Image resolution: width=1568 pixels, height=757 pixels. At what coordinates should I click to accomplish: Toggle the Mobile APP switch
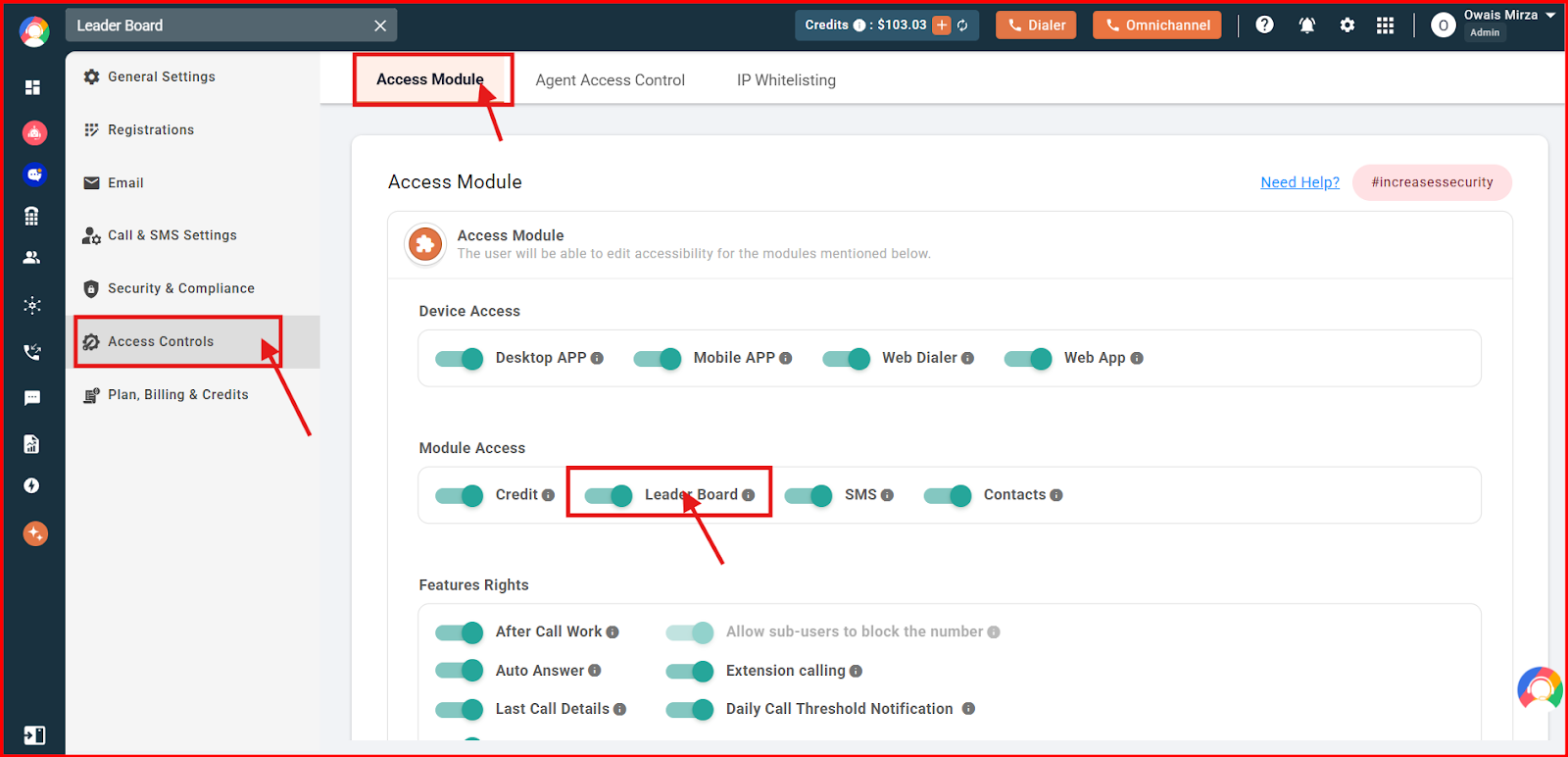pos(658,358)
